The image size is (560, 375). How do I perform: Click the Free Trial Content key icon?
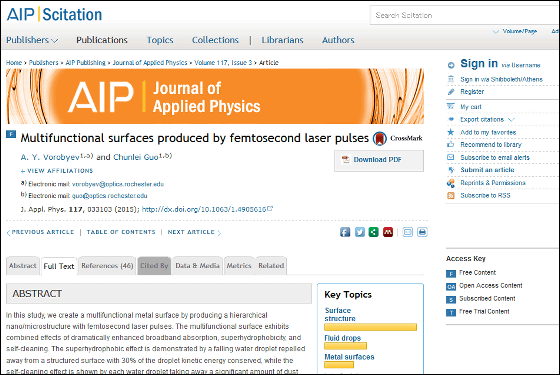click(451, 312)
